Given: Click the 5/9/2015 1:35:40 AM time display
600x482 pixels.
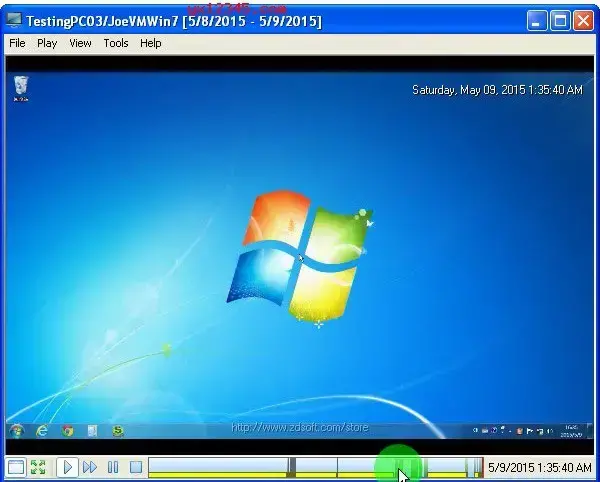Looking at the screenshot, I should coord(540,467).
